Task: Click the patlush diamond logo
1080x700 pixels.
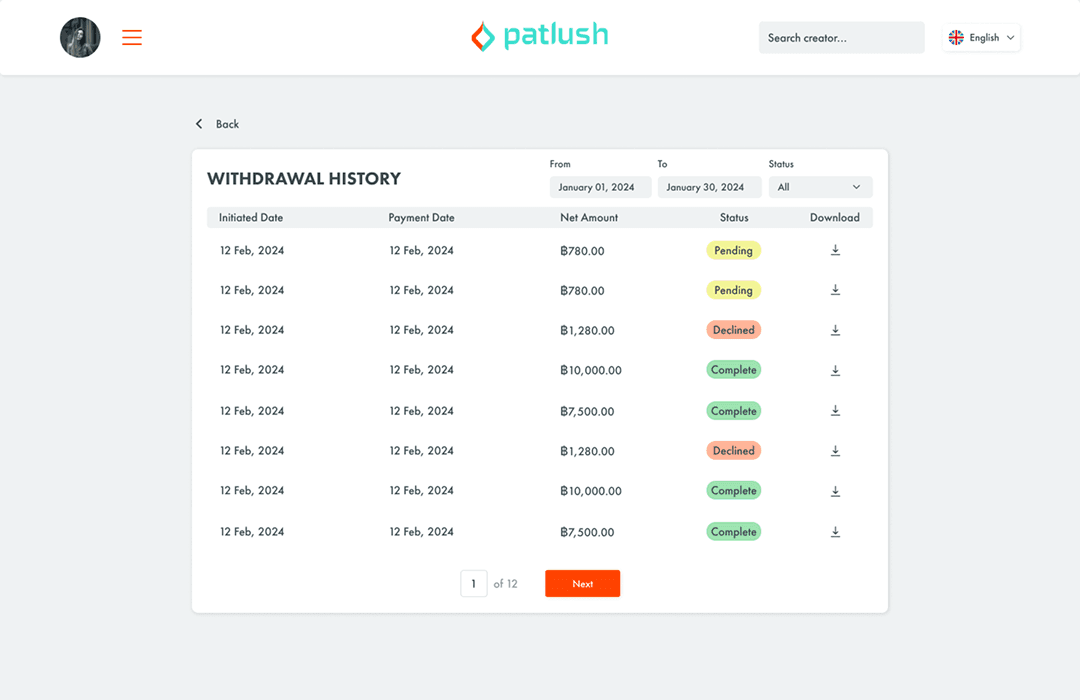Action: (x=482, y=36)
